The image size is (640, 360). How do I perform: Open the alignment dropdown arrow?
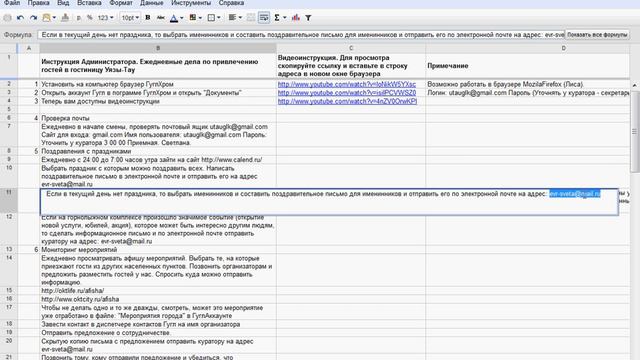(x=240, y=18)
